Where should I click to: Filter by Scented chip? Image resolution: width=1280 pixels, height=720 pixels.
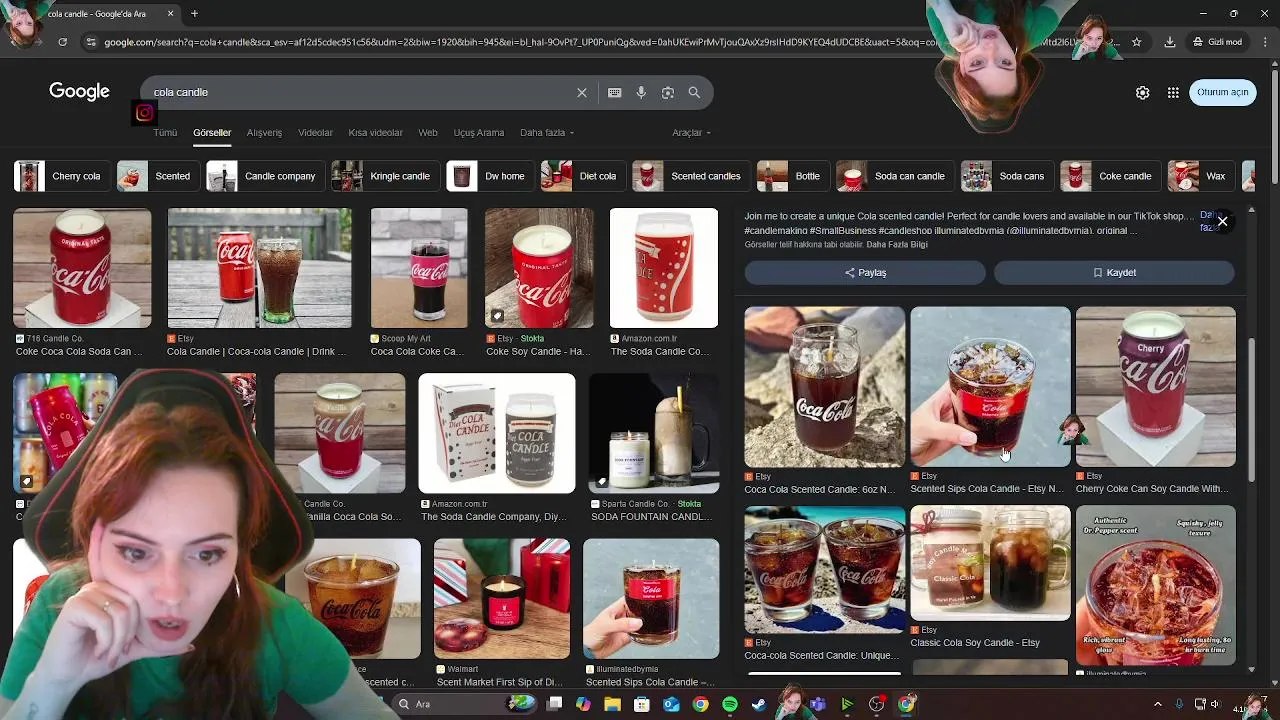coord(159,176)
